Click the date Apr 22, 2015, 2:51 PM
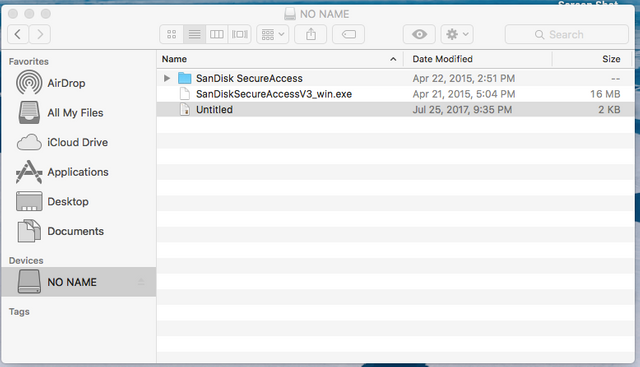Screen dimensions: 640x367 click(x=464, y=78)
